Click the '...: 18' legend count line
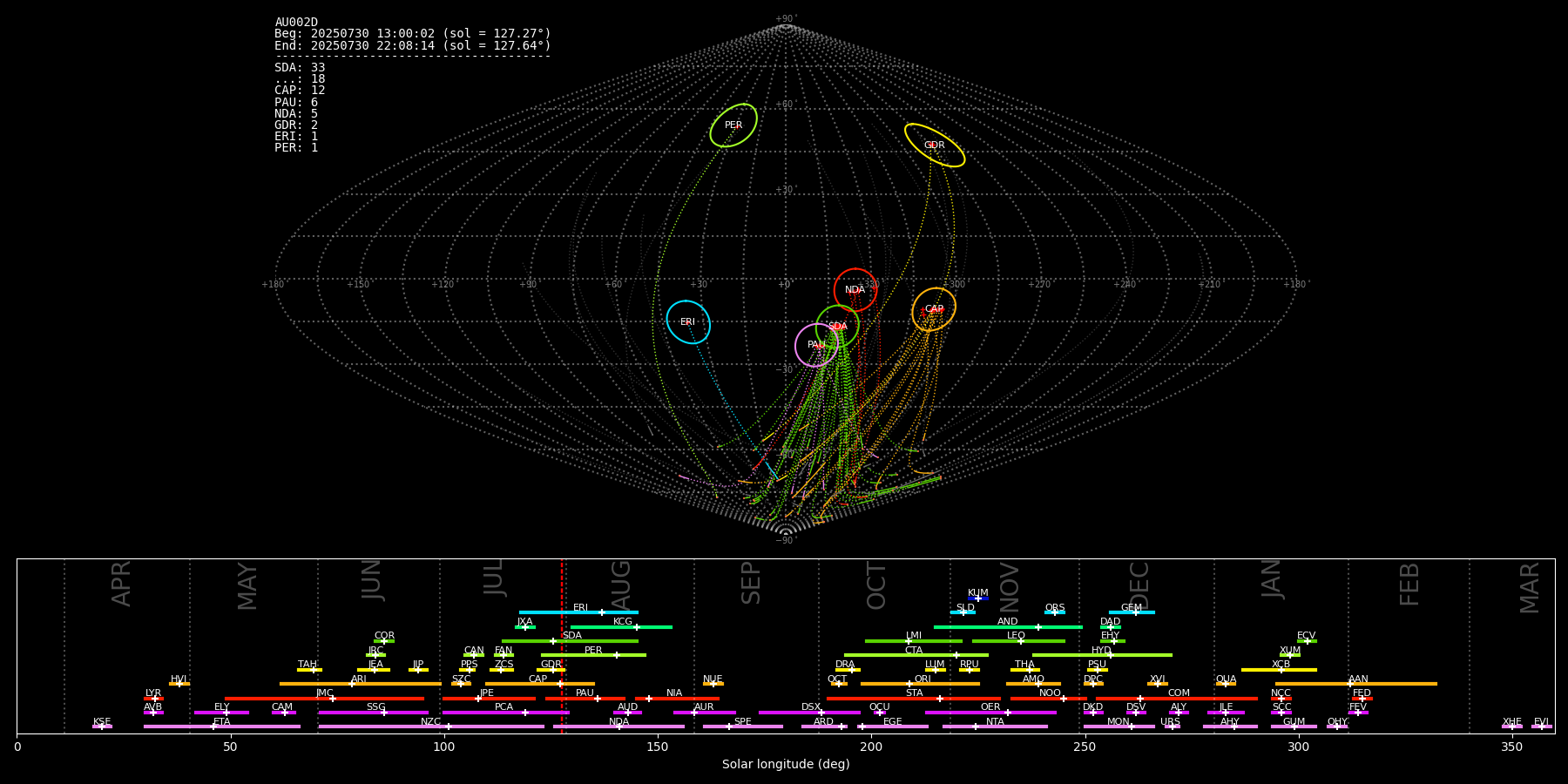Image resolution: width=1568 pixels, height=784 pixels. click(x=300, y=78)
